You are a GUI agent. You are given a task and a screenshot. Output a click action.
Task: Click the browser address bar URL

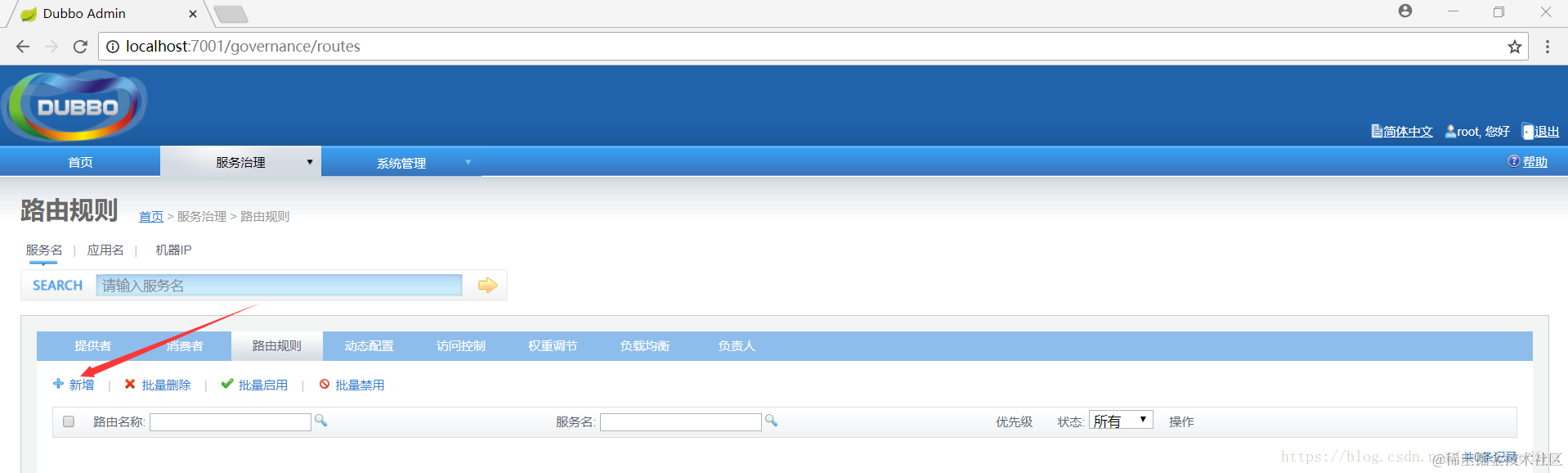(243, 47)
